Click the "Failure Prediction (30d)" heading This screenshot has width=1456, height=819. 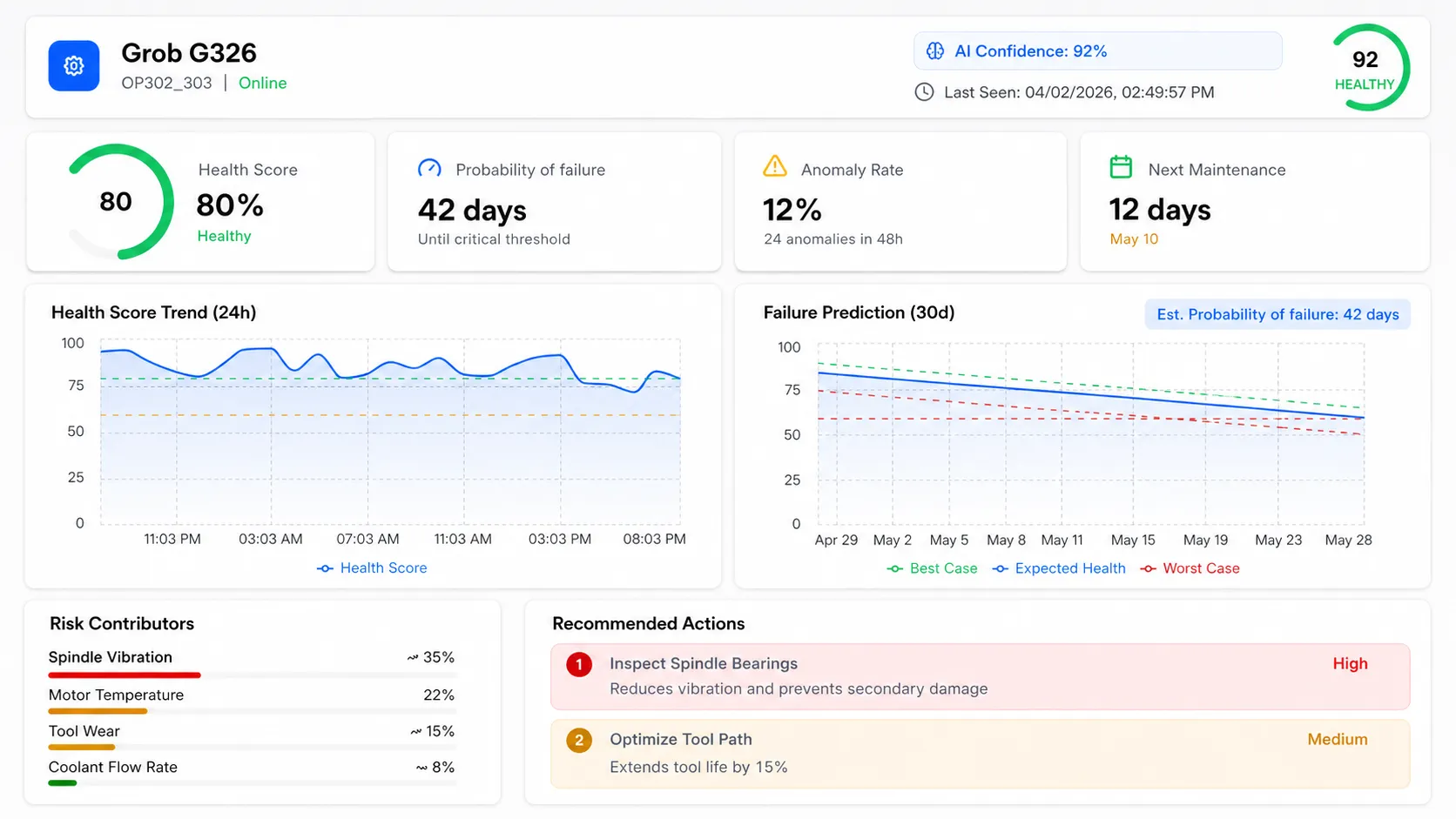click(x=859, y=312)
